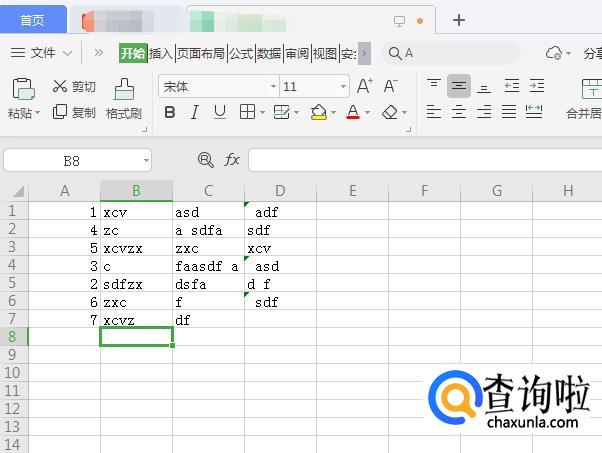The height and width of the screenshot is (453, 602).
Task: Click the distributed alignment icon
Action: point(534,112)
